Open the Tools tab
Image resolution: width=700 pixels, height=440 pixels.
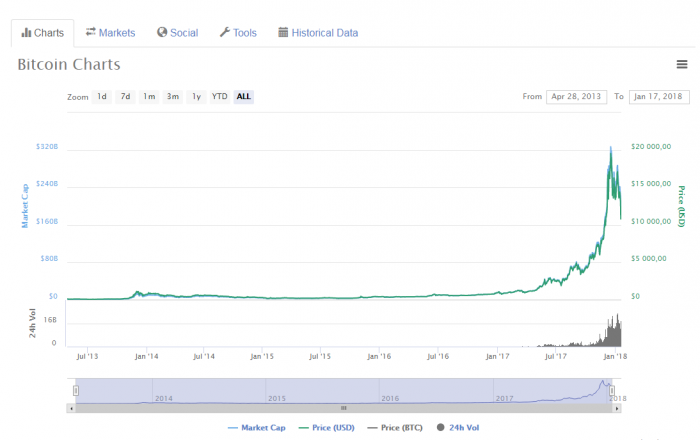point(238,33)
